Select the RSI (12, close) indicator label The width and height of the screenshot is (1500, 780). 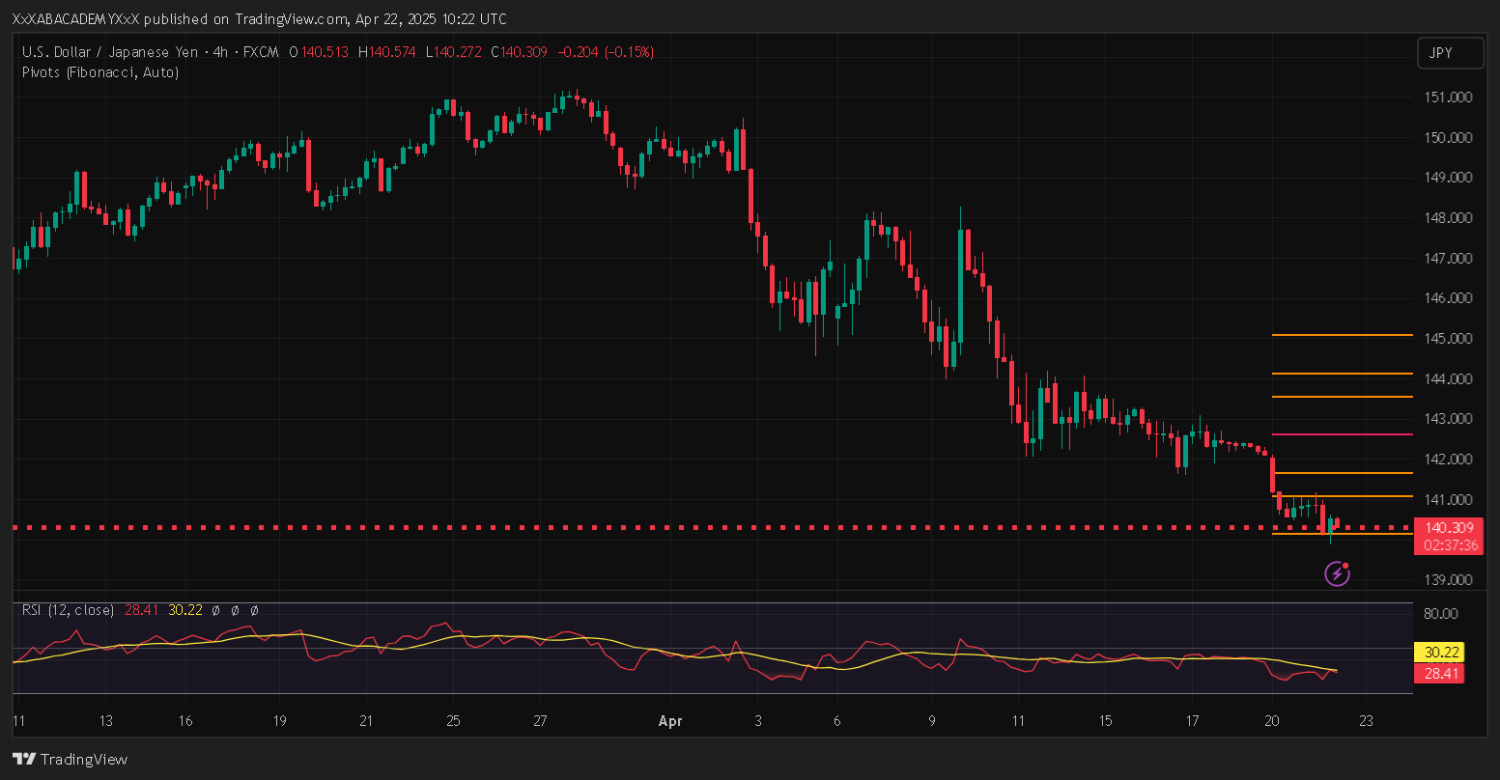click(x=68, y=609)
